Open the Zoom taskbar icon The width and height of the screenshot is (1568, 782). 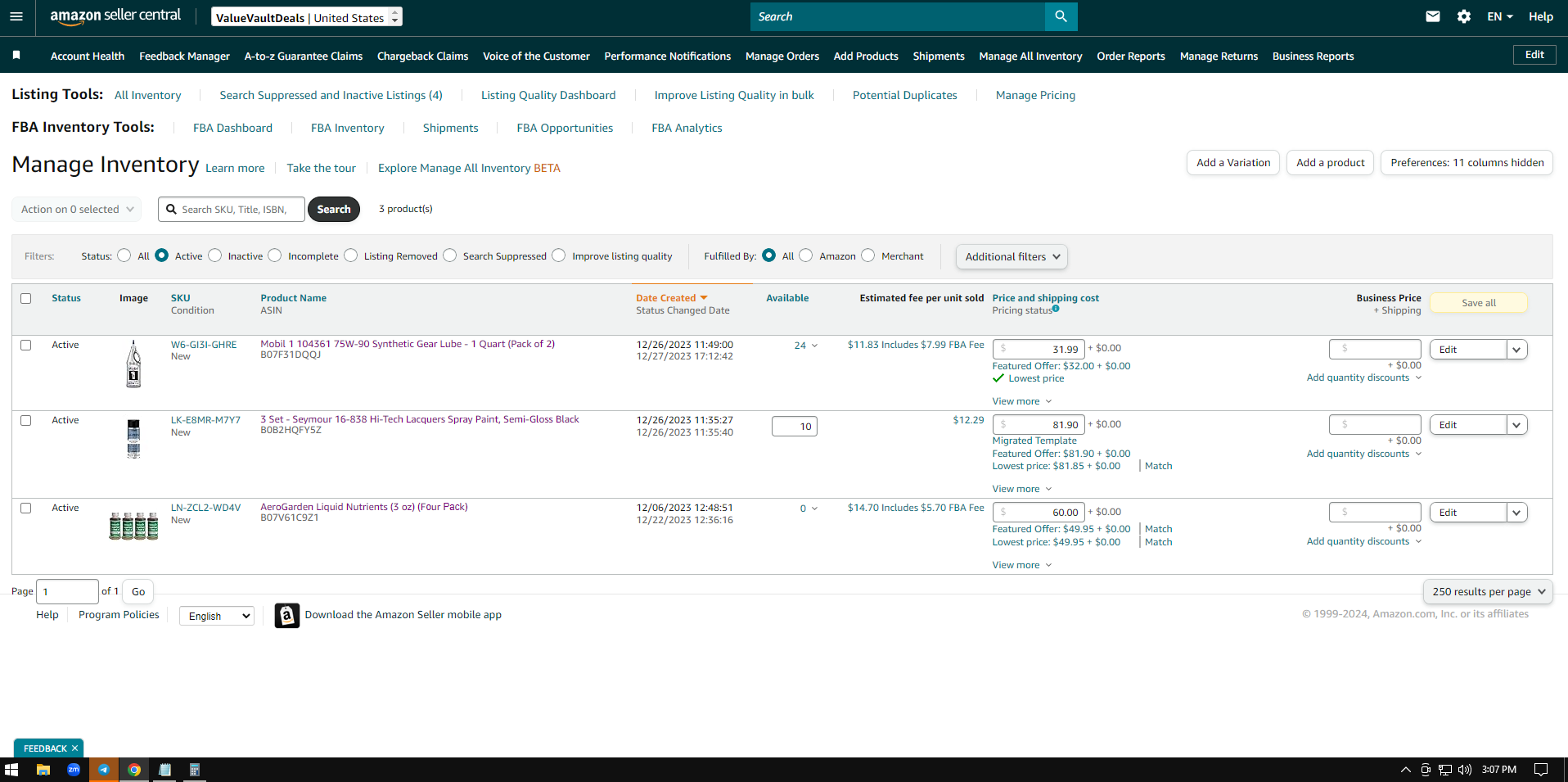tap(74, 770)
